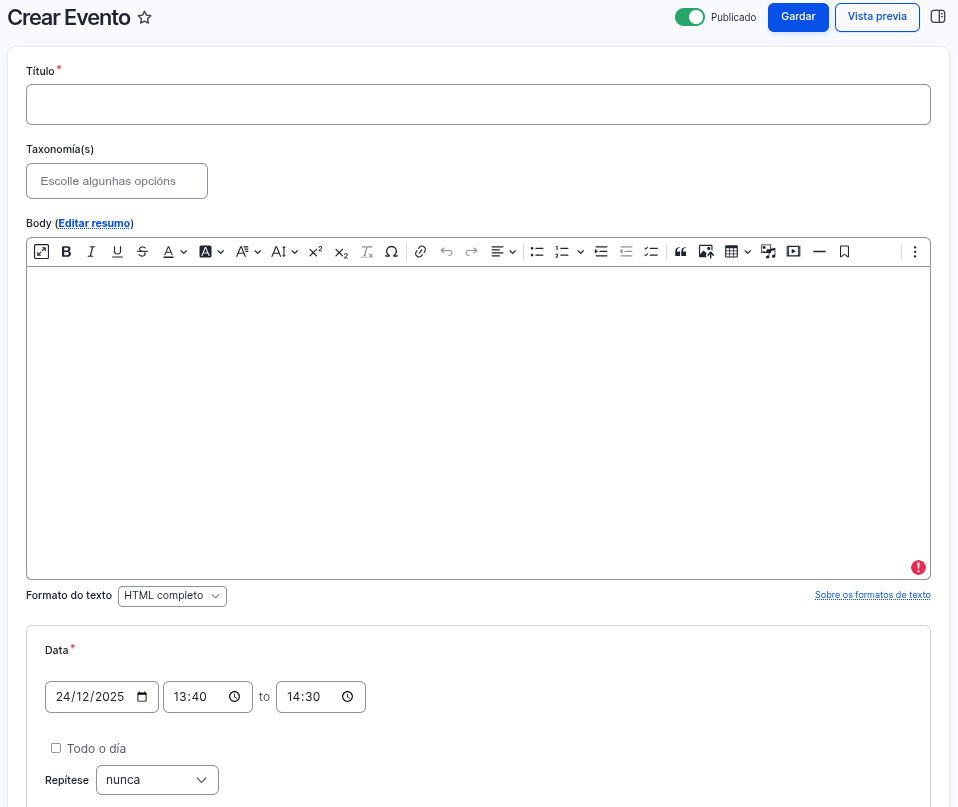Viewport: 958px width, 807px height.
Task: Insert a link using the link icon
Action: (x=420, y=252)
